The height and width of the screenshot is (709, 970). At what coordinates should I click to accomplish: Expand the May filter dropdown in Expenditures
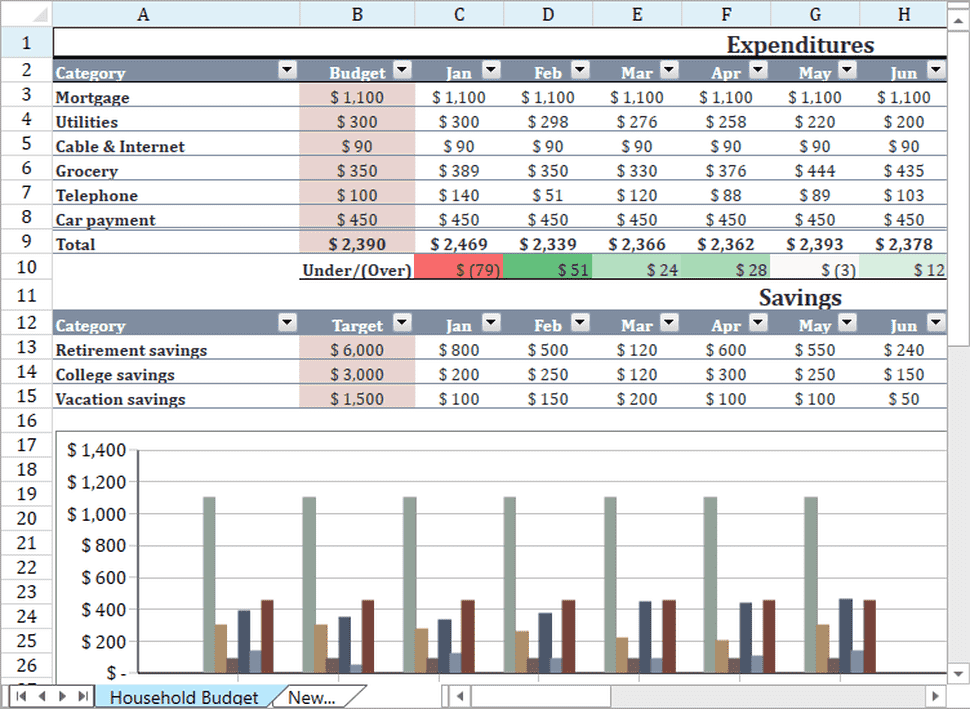(x=847, y=71)
